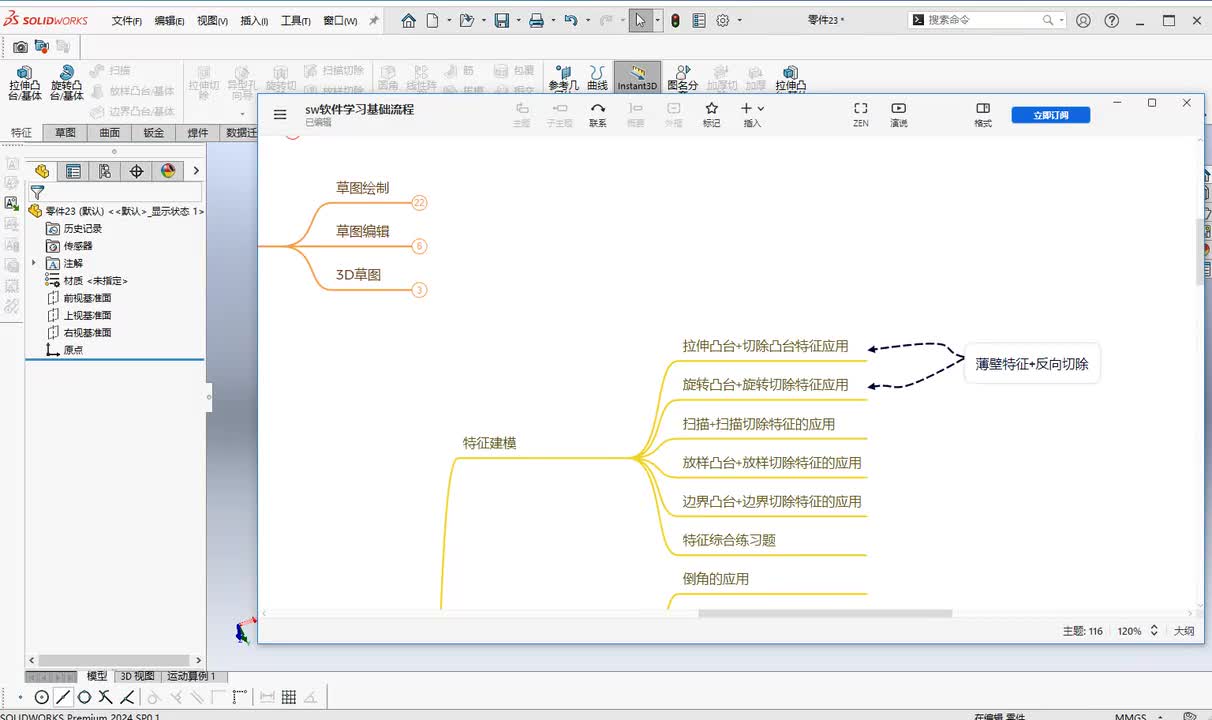Open the 文件 (File) menu
The image size is (1212, 720).
[127, 21]
